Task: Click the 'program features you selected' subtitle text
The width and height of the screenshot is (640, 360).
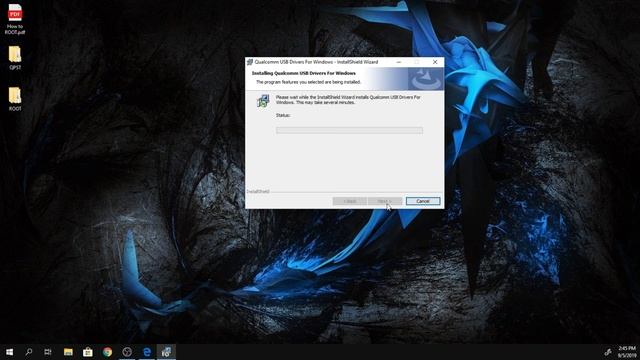Action: (309, 82)
